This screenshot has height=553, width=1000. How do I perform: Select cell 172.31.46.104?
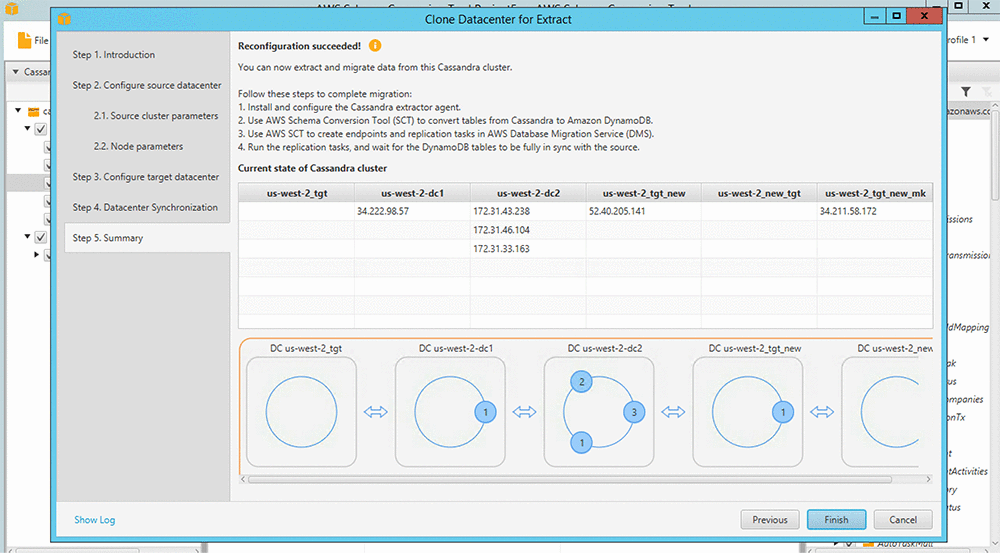[528, 230]
